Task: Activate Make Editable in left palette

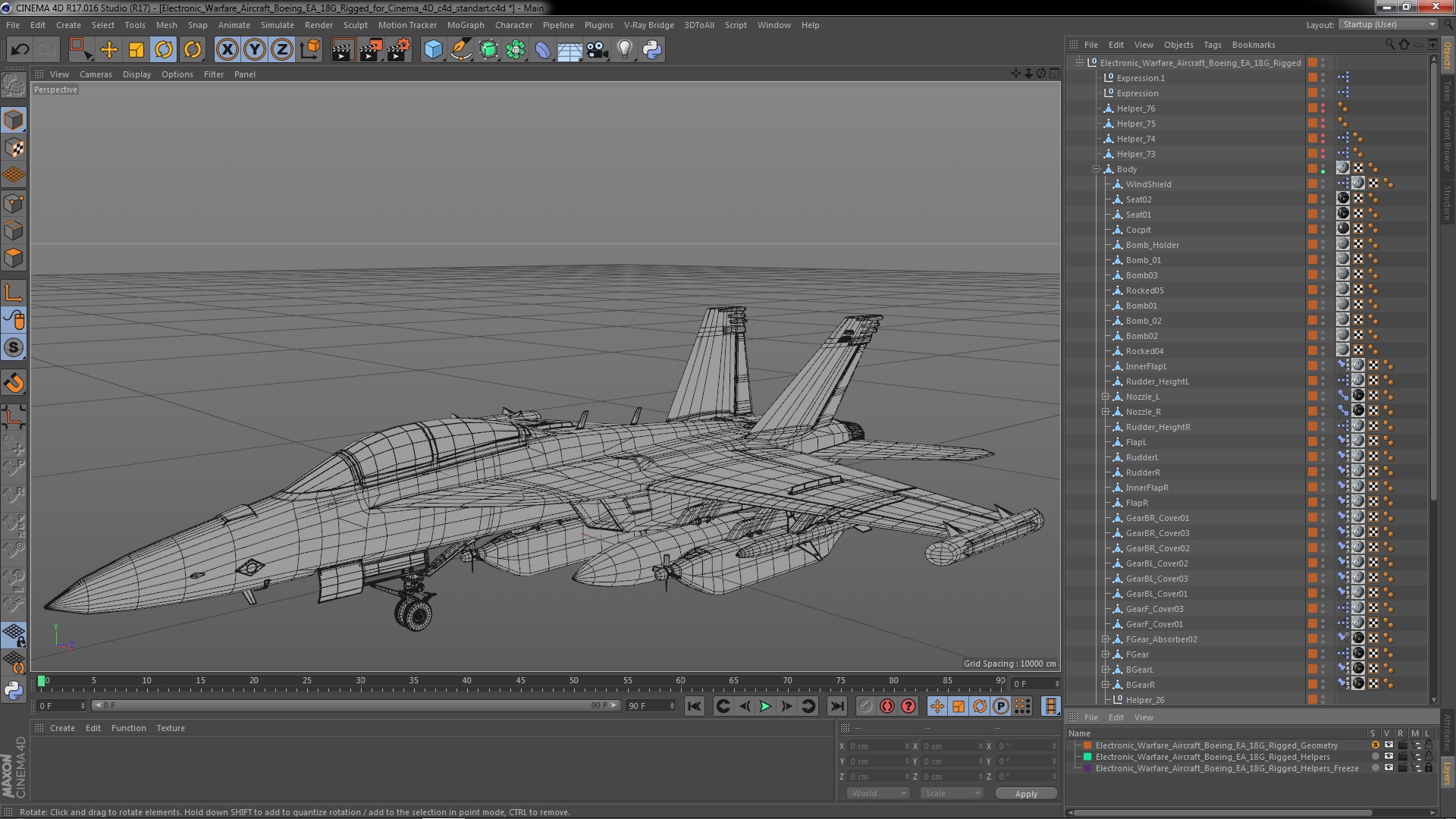Action: pyautogui.click(x=14, y=86)
